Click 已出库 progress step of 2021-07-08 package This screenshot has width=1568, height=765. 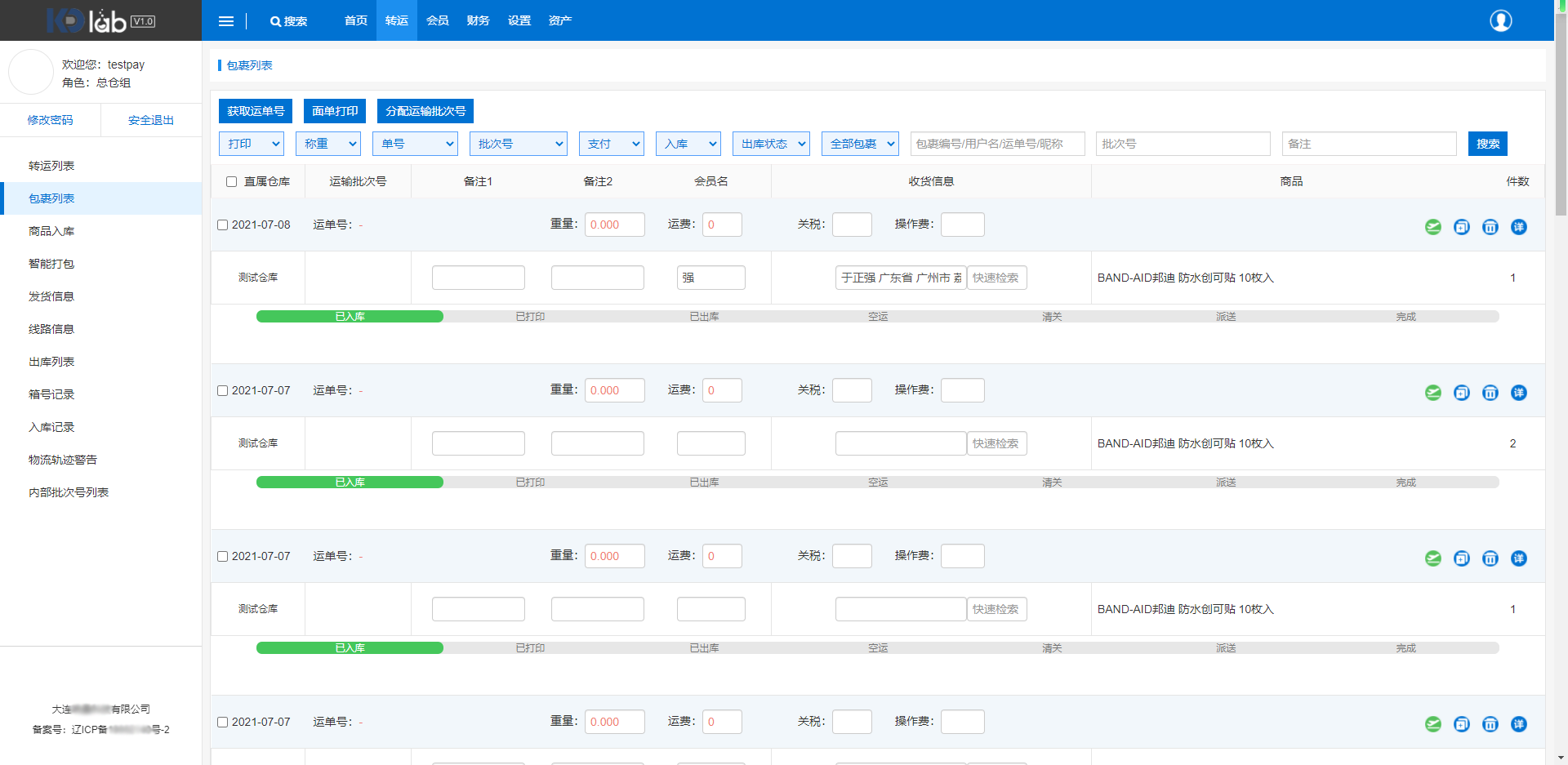pyautogui.click(x=704, y=317)
